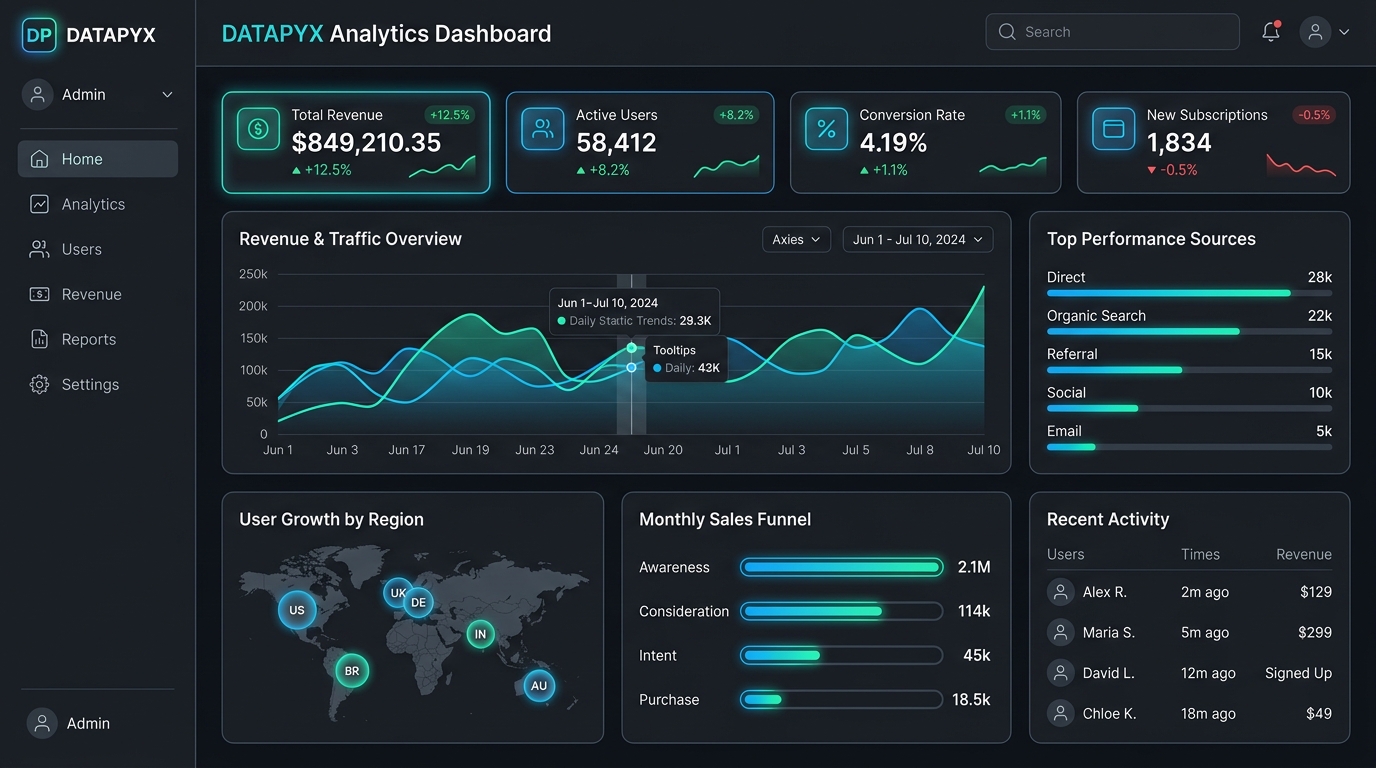This screenshot has width=1376, height=768.
Task: Click the Intent funnel bar
Action: [841, 655]
